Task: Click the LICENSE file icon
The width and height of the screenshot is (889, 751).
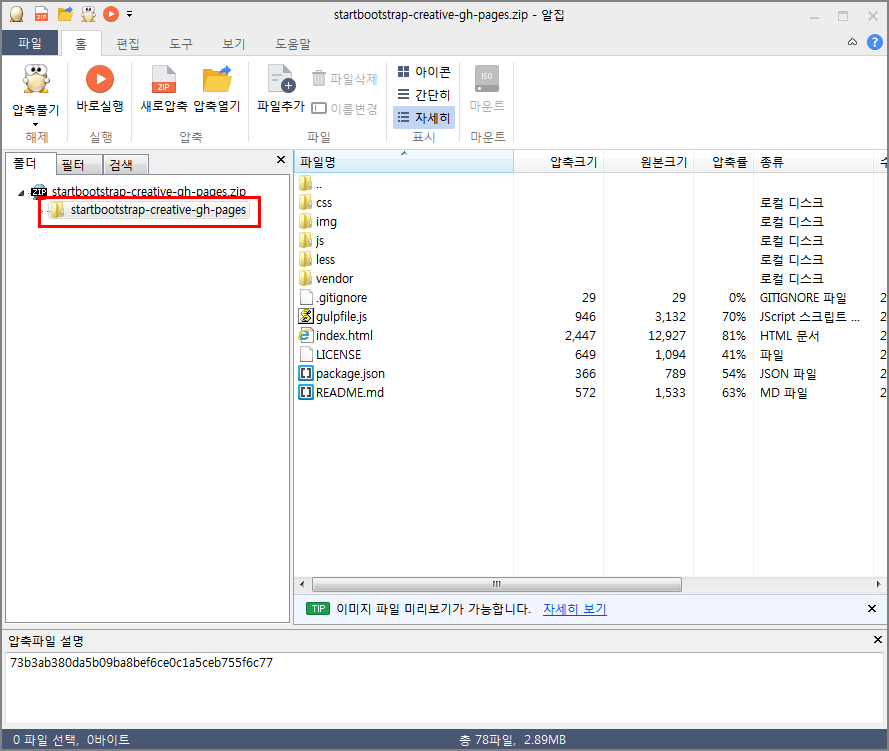Action: [x=306, y=354]
